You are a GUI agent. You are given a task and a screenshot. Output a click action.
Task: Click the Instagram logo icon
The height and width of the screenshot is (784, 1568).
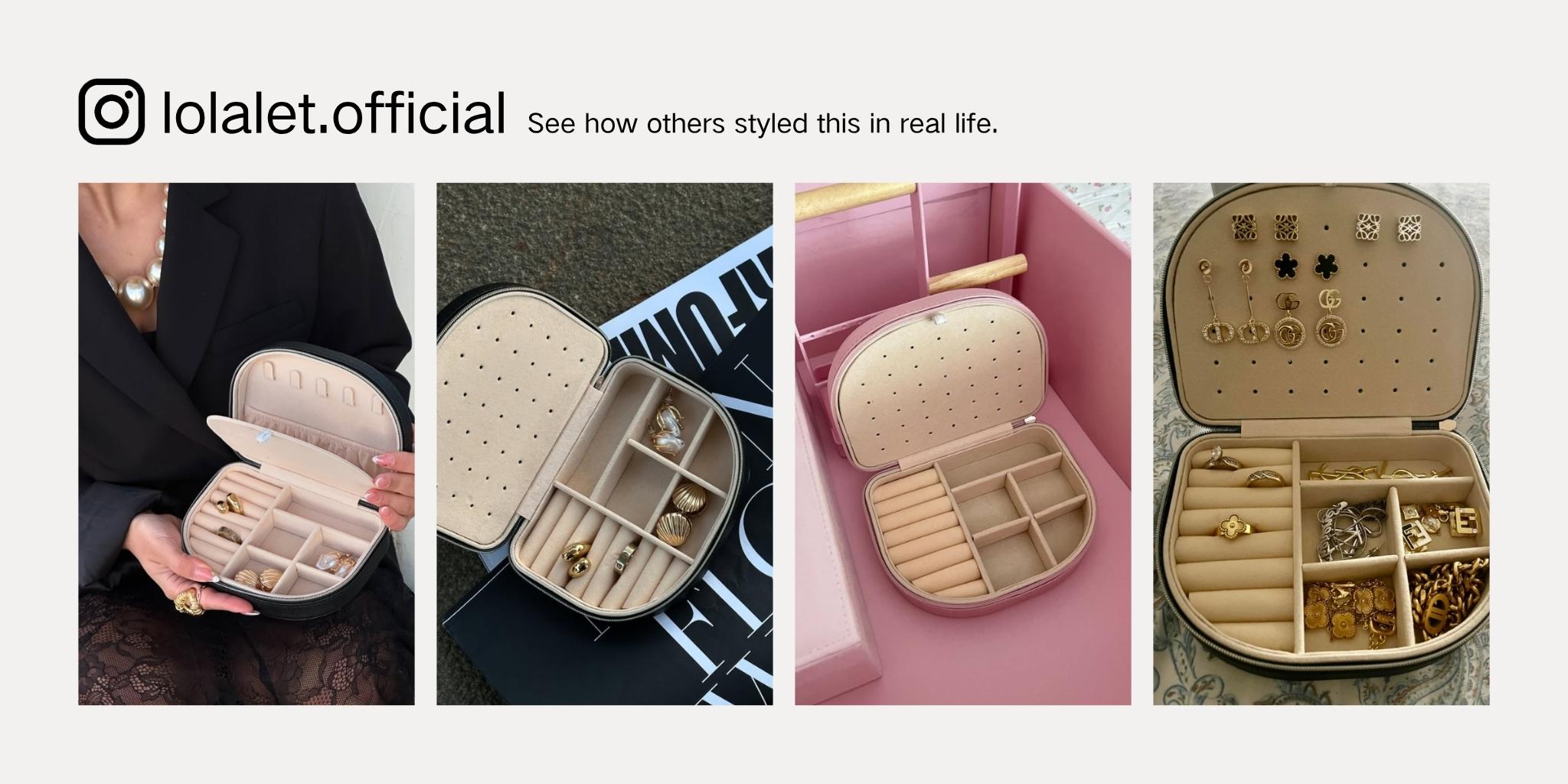click(111, 111)
